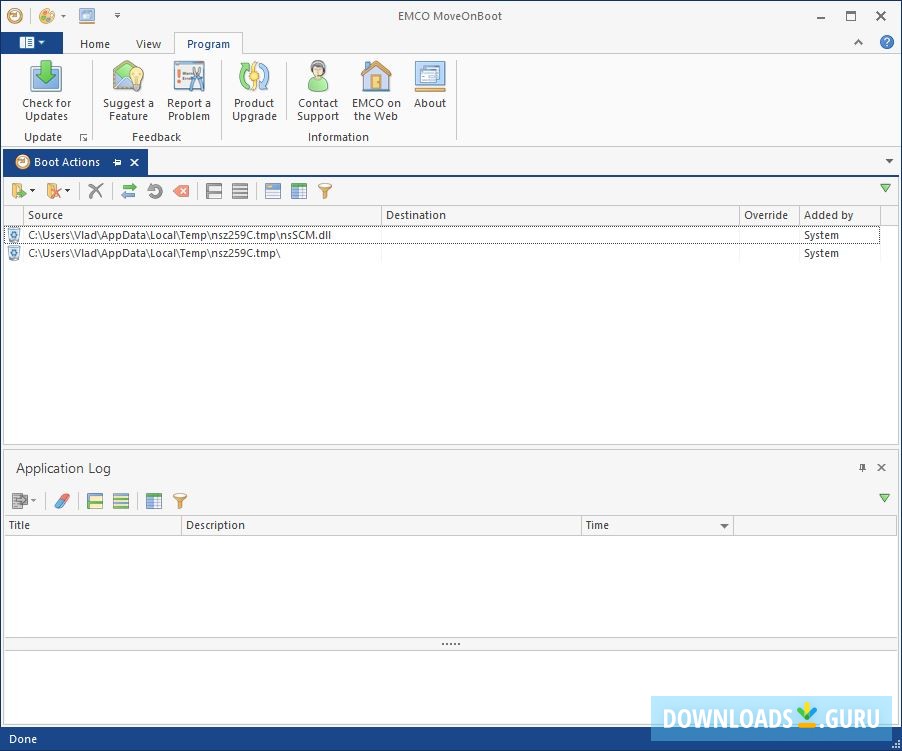Click the two-row gray rows icon in Boot Actions toolbar
Image resolution: width=902 pixels, height=751 pixels.
(x=214, y=191)
